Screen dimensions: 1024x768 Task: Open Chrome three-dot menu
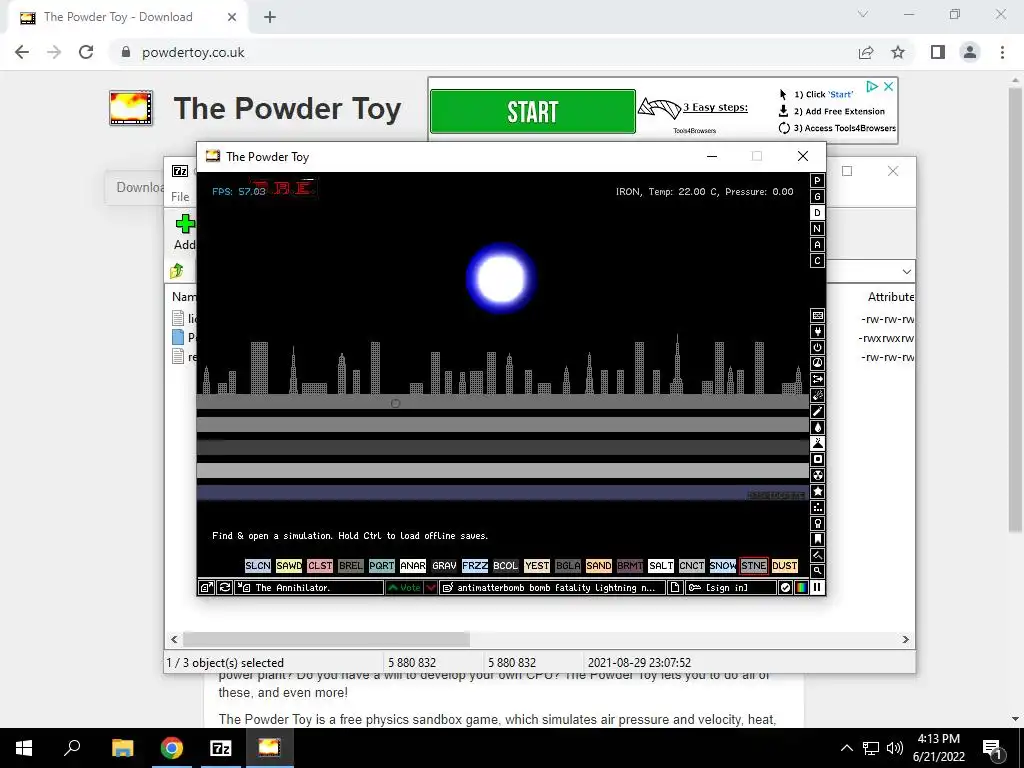(x=1002, y=52)
